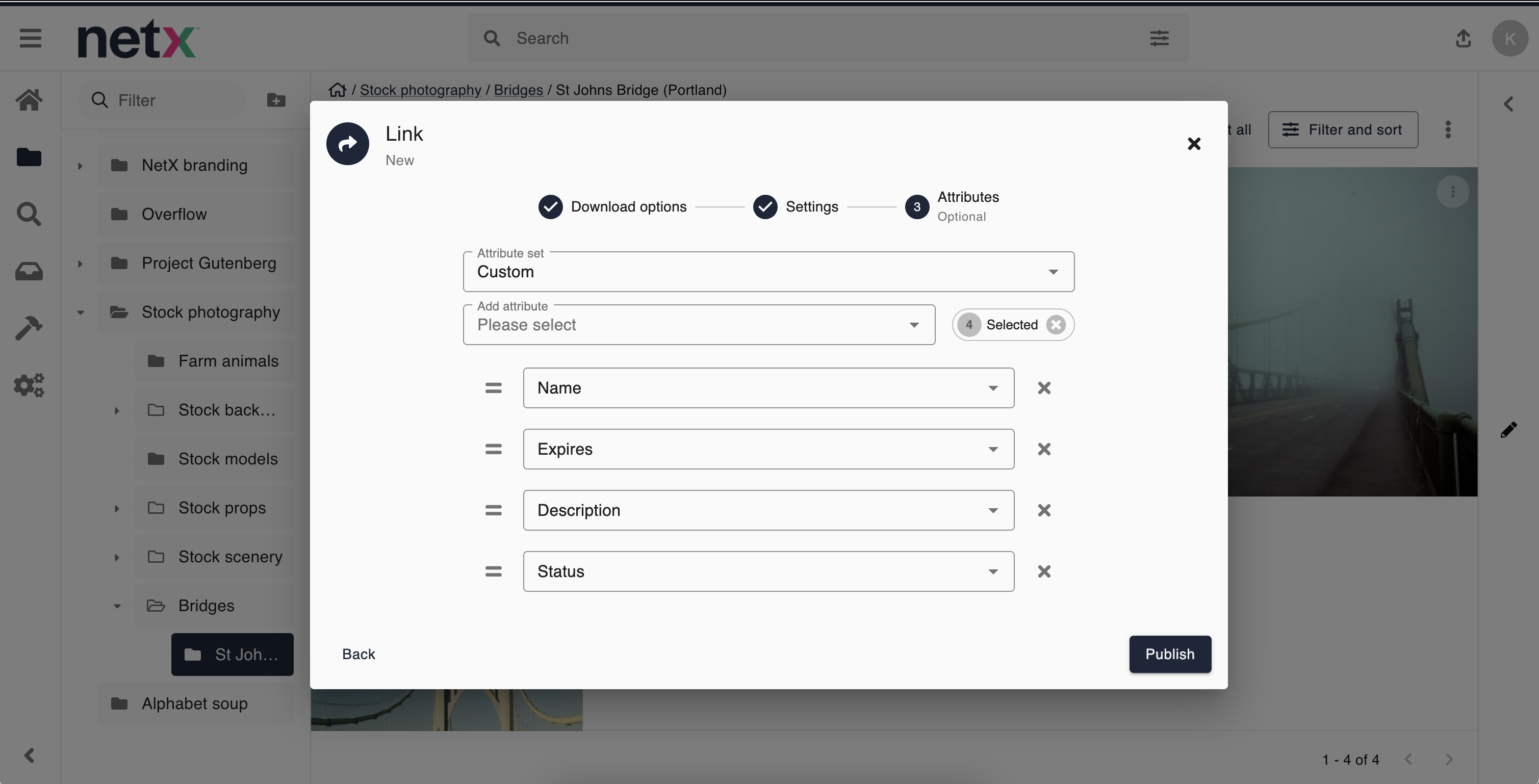1539x784 pixels.
Task: Click the add new folder icon
Action: [x=276, y=100]
